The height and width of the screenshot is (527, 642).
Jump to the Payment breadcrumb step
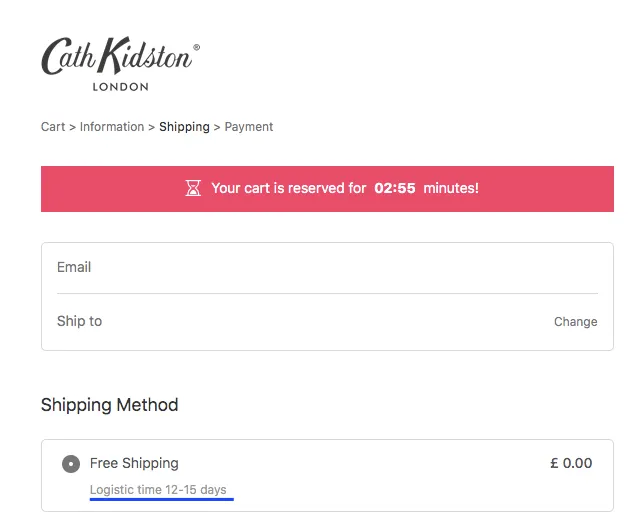point(249,127)
